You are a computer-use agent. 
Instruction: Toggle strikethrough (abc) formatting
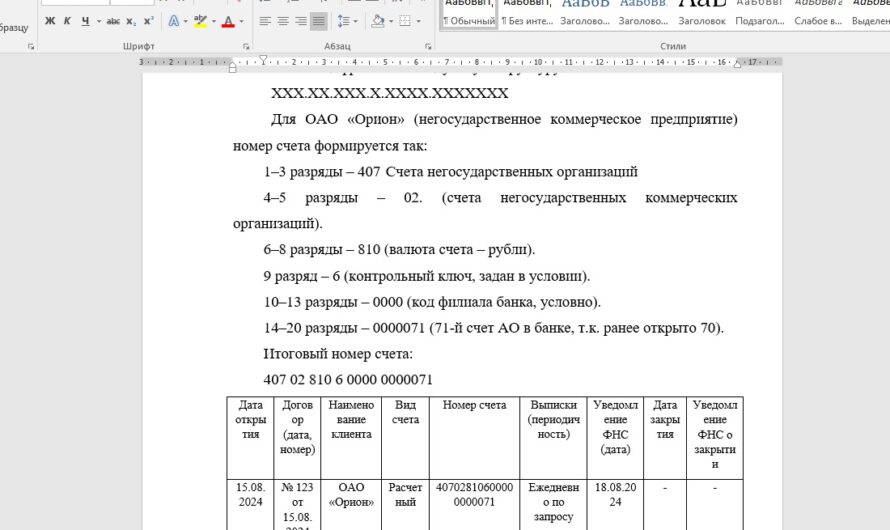pyautogui.click(x=113, y=22)
